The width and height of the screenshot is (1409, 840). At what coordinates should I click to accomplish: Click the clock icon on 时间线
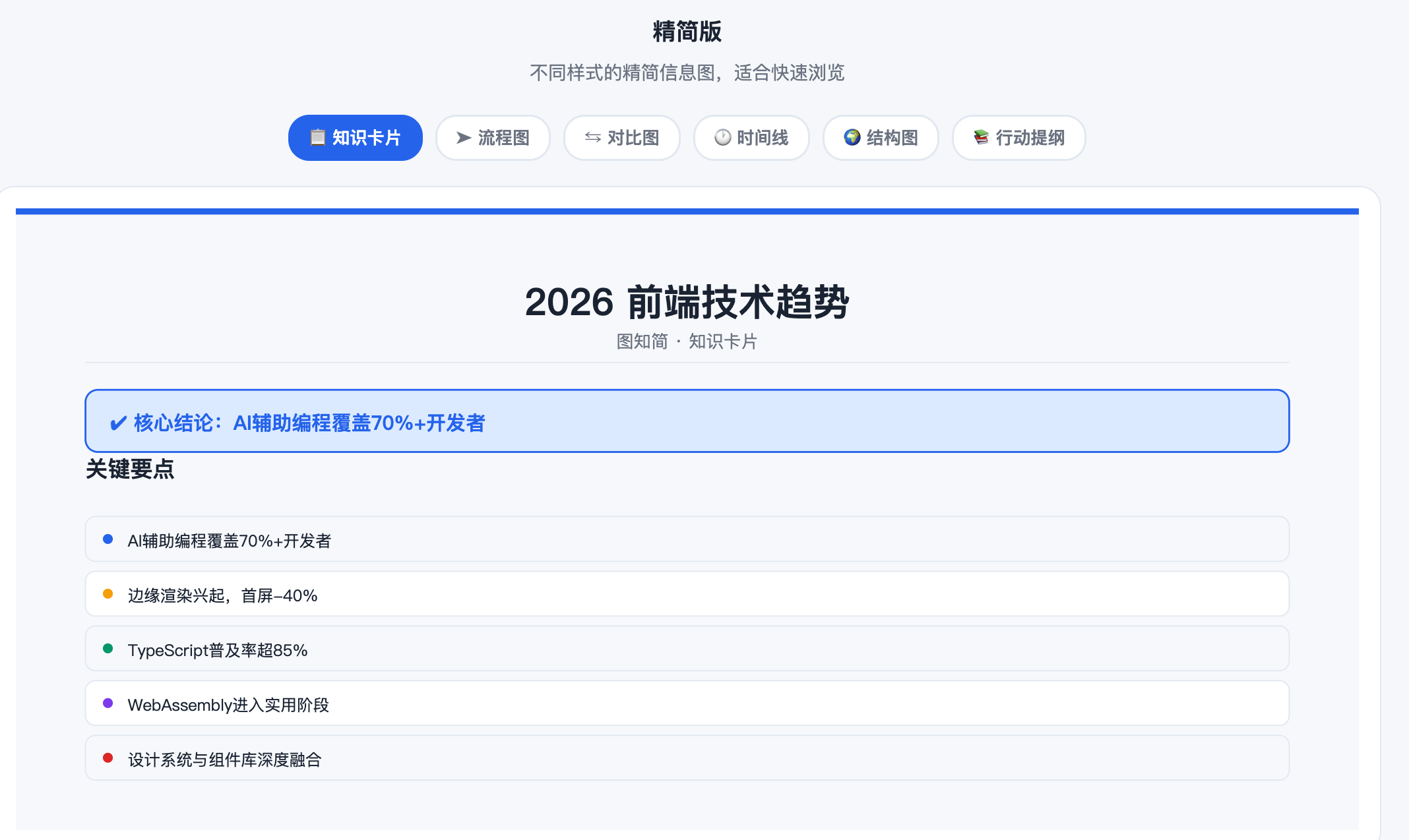coord(723,137)
